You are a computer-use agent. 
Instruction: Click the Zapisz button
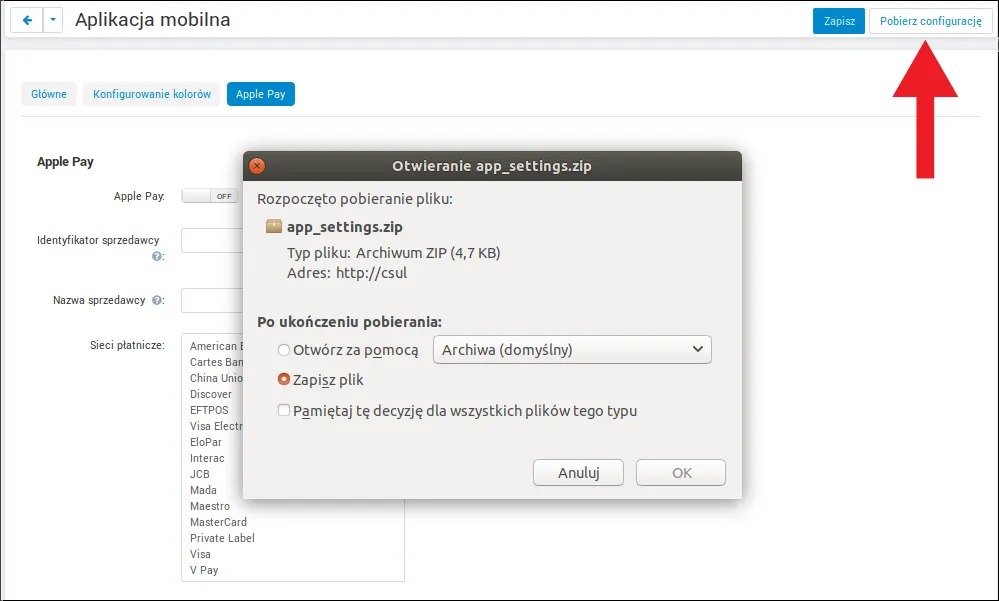tap(839, 21)
